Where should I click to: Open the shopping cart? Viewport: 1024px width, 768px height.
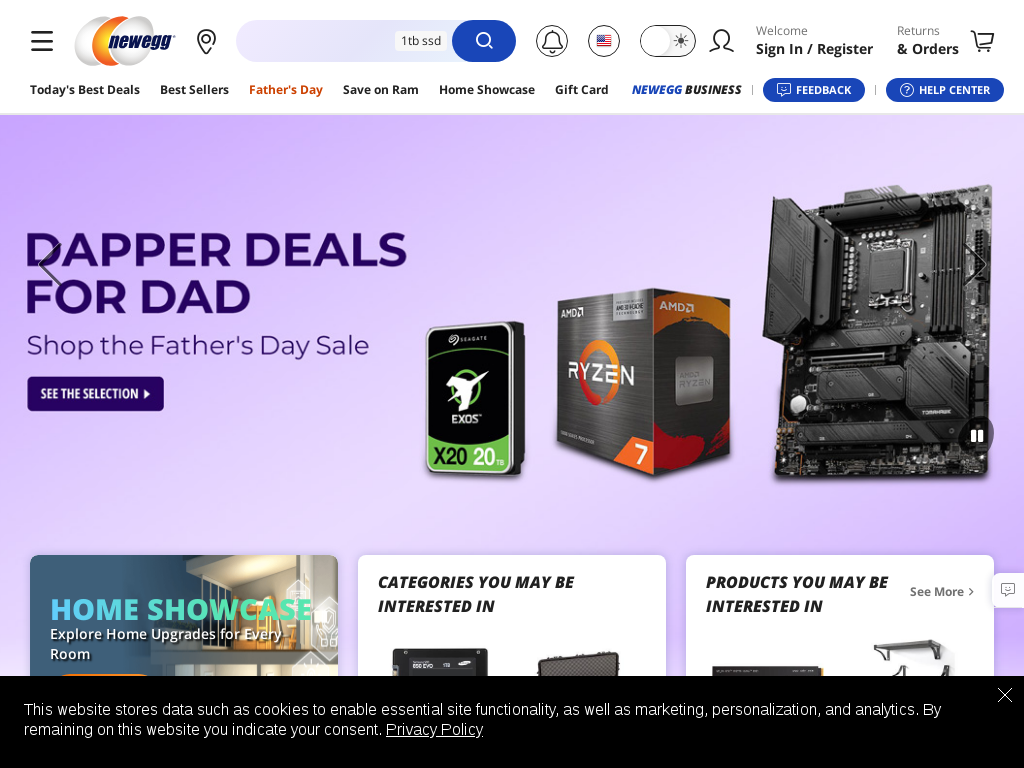[982, 41]
